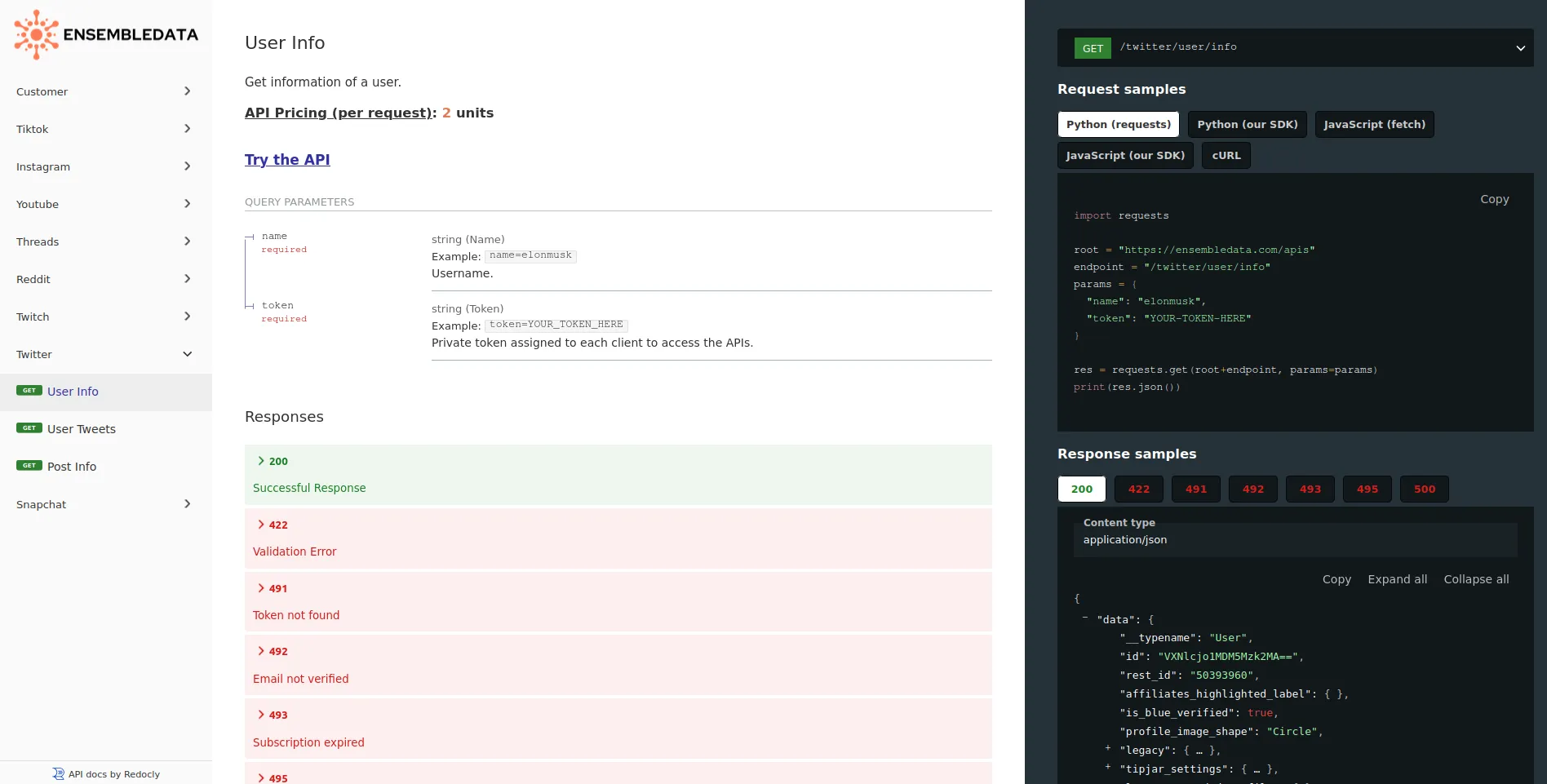Switch to JavaScript (our SDK) sample tab
This screenshot has height=784, width=1547.
1126,155
